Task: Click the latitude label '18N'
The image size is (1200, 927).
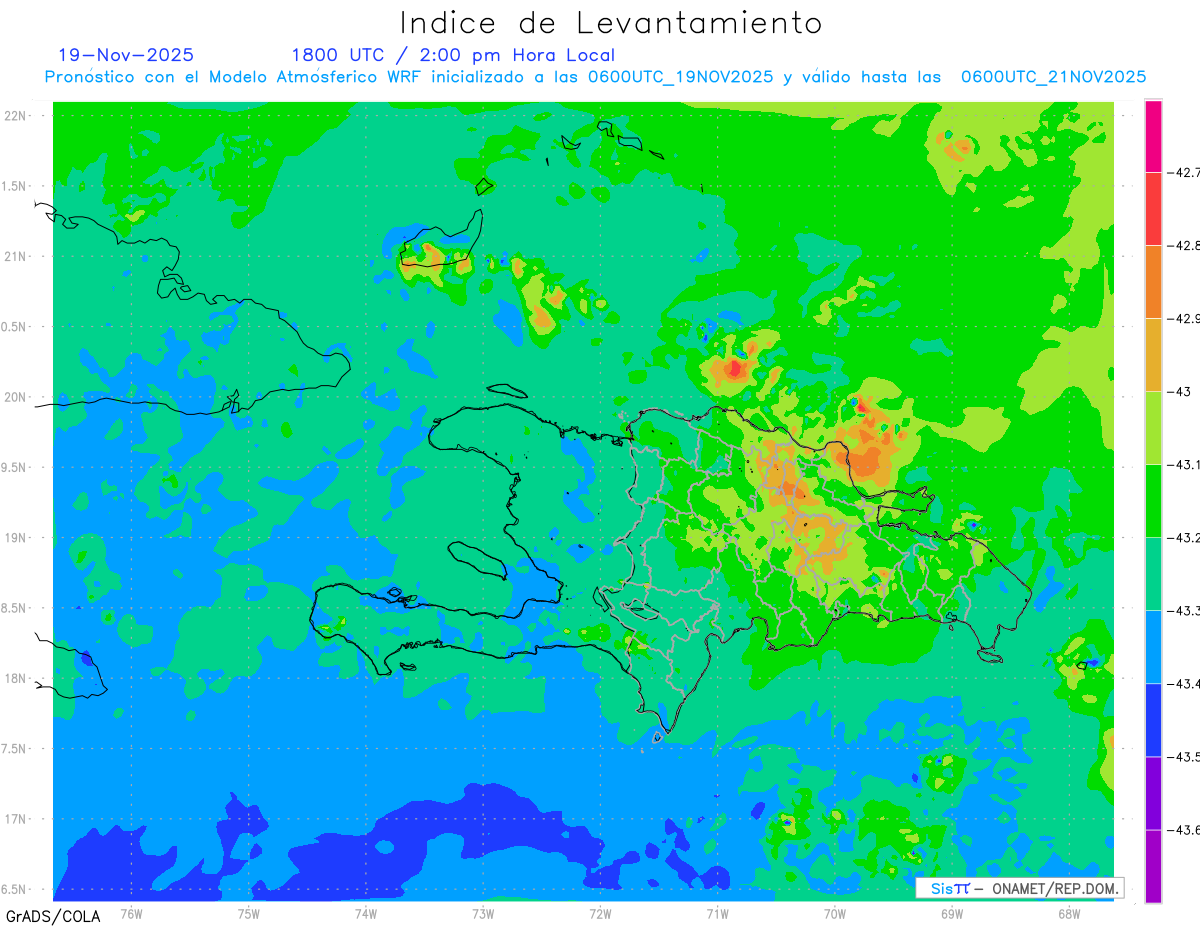Action: 16,678
